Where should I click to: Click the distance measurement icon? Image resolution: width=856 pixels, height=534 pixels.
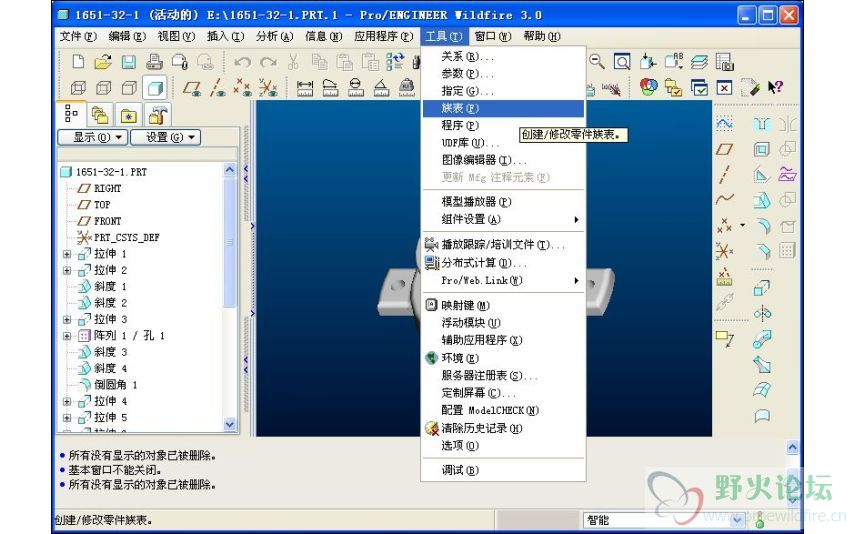[x=305, y=87]
